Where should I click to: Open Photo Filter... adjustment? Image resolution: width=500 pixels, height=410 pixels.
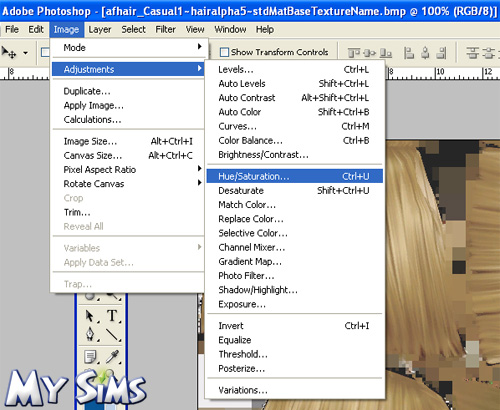click(295, 276)
